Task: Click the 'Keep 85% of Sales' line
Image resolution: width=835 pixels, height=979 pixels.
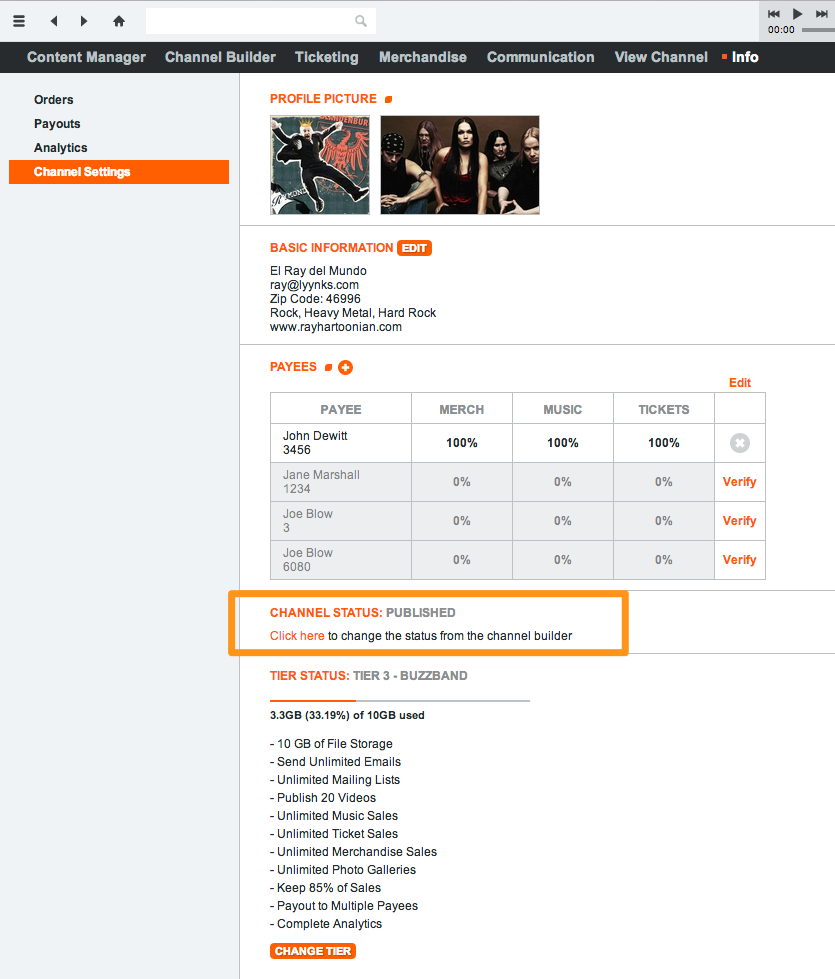Action: pyautogui.click(x=325, y=888)
